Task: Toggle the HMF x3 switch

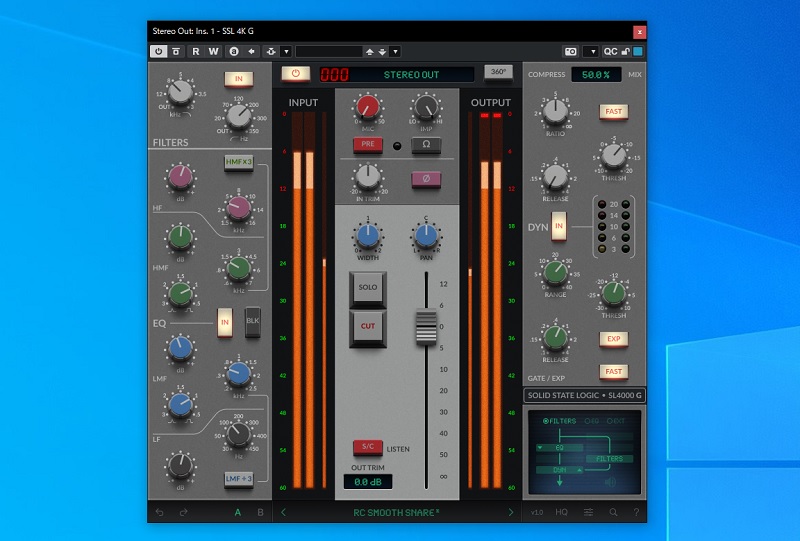Action: (239, 162)
